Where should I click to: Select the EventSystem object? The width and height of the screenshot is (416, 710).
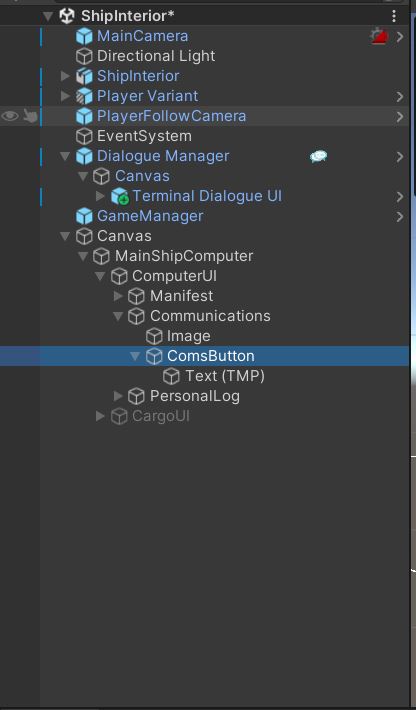coord(144,136)
